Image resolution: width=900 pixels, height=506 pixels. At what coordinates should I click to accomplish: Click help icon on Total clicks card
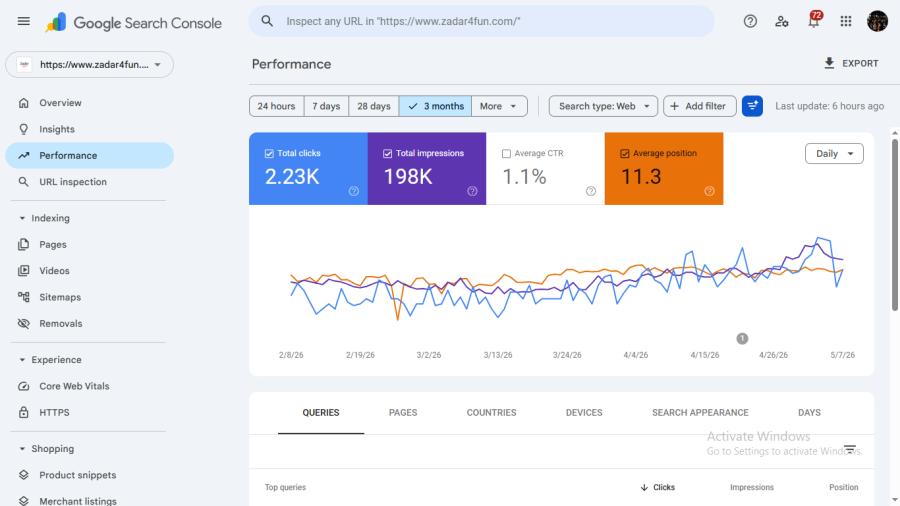pyautogui.click(x=354, y=191)
